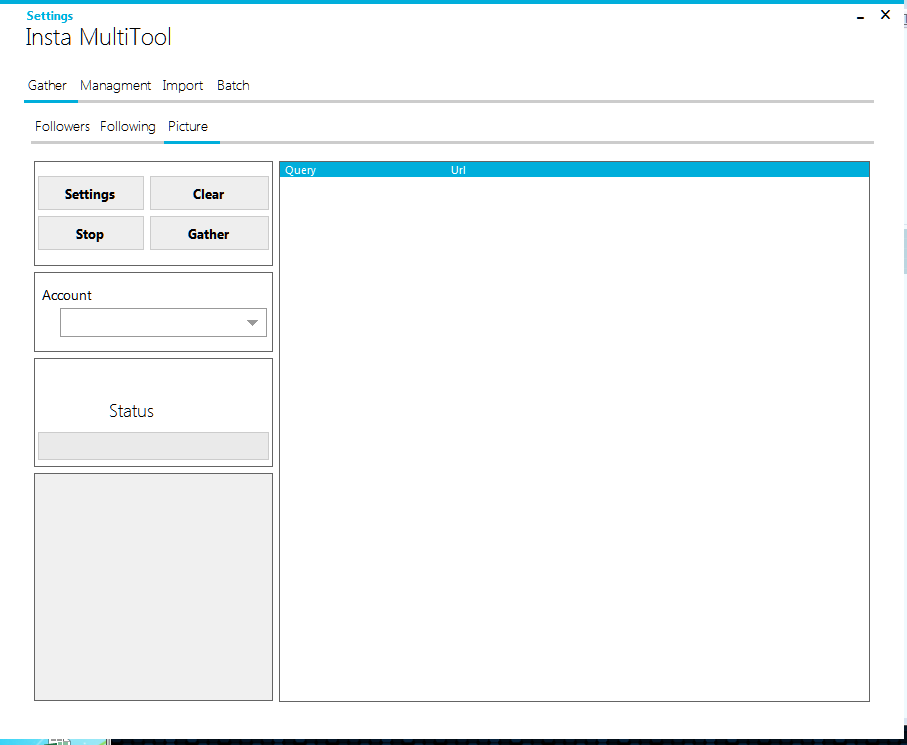Click the Status progress bar

coord(153,446)
